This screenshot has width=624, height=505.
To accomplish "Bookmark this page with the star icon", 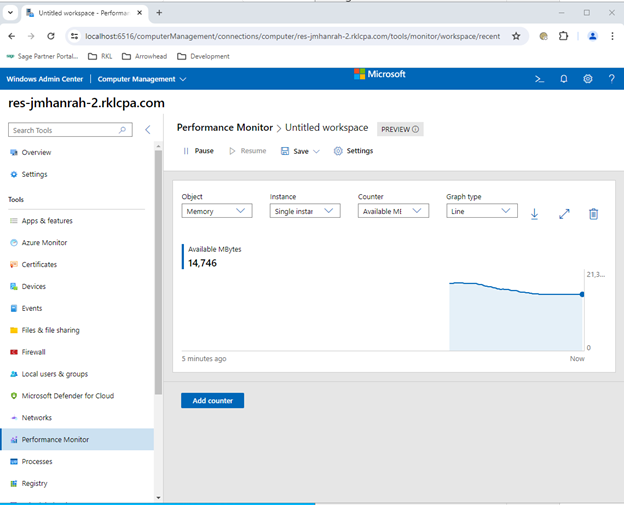I will 516,35.
